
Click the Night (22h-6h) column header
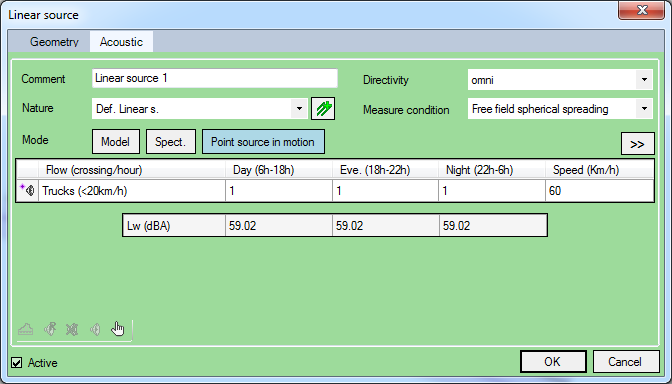pos(492,170)
